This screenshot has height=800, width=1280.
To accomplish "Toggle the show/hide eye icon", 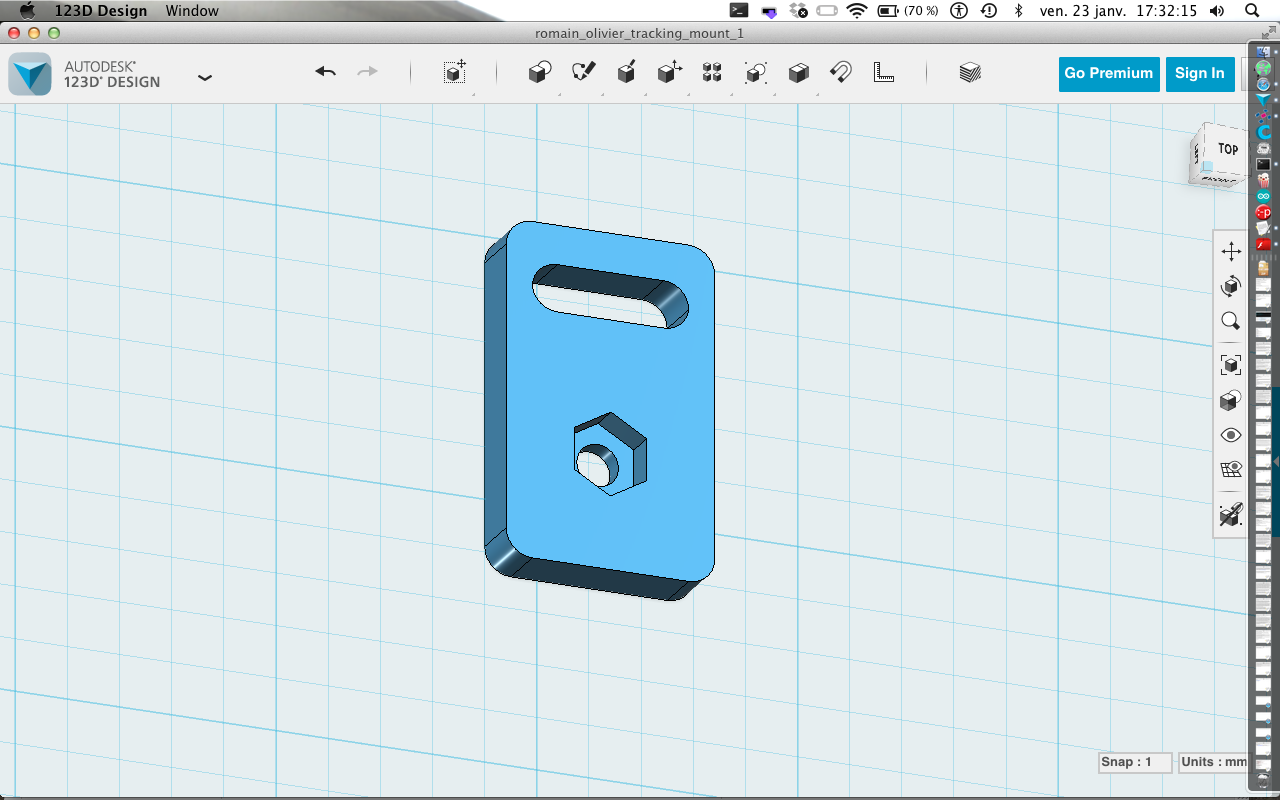I will [1230, 435].
